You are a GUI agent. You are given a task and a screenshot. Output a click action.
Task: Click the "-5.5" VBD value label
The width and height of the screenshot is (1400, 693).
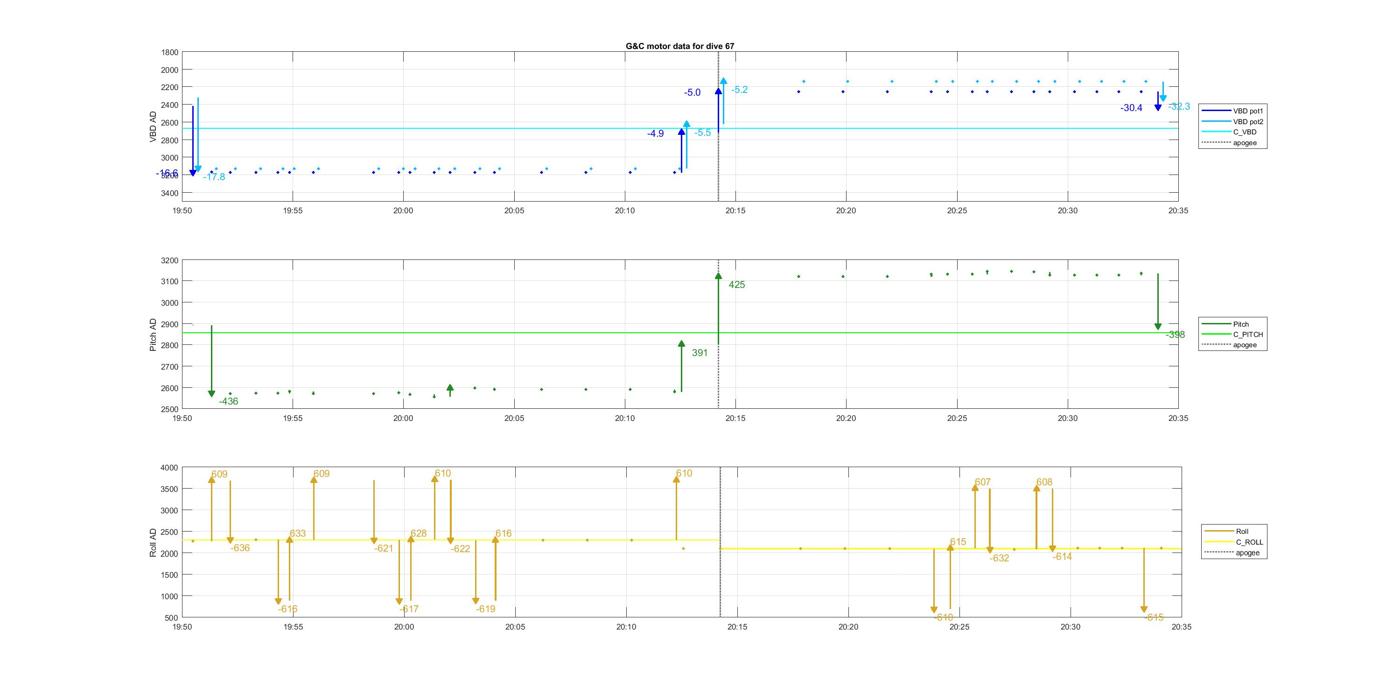[703, 133]
